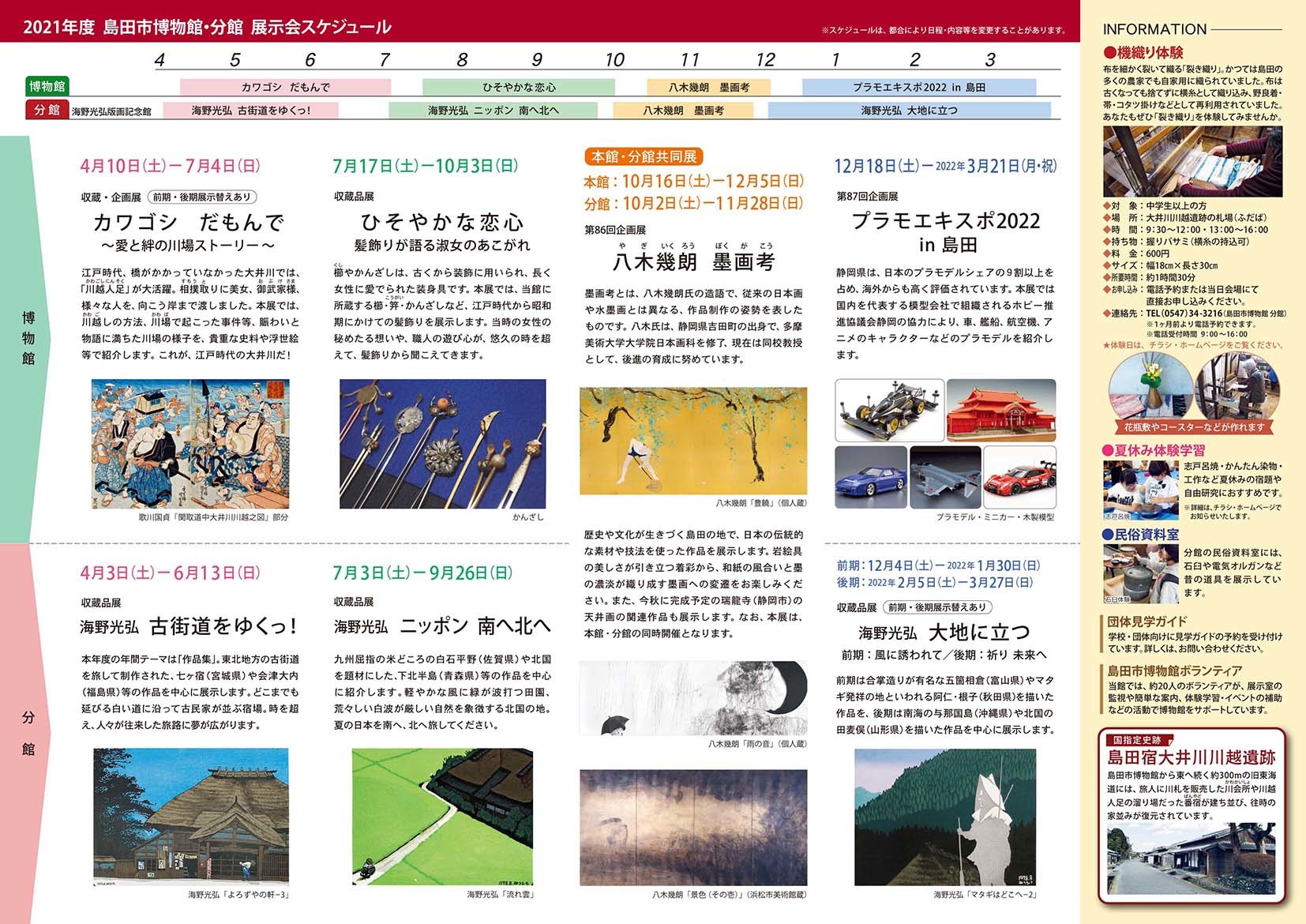1306x924 pixels.
Task: Click the 国指定史跡 red tag
Action: [1137, 740]
